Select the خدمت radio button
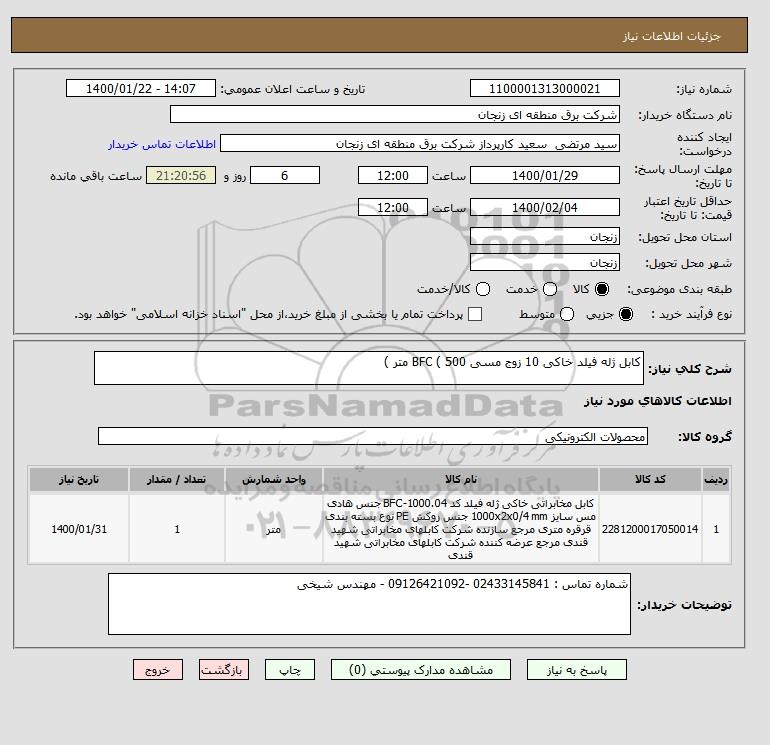Viewport: 770px width, 745px height. [550, 289]
